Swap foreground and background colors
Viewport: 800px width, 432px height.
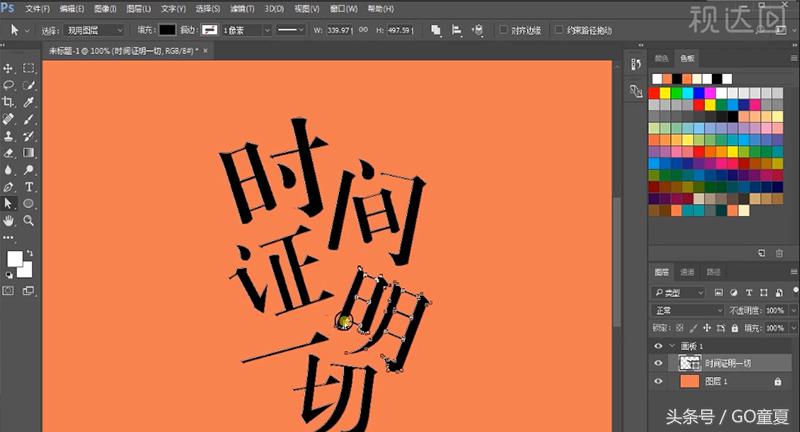point(30,253)
